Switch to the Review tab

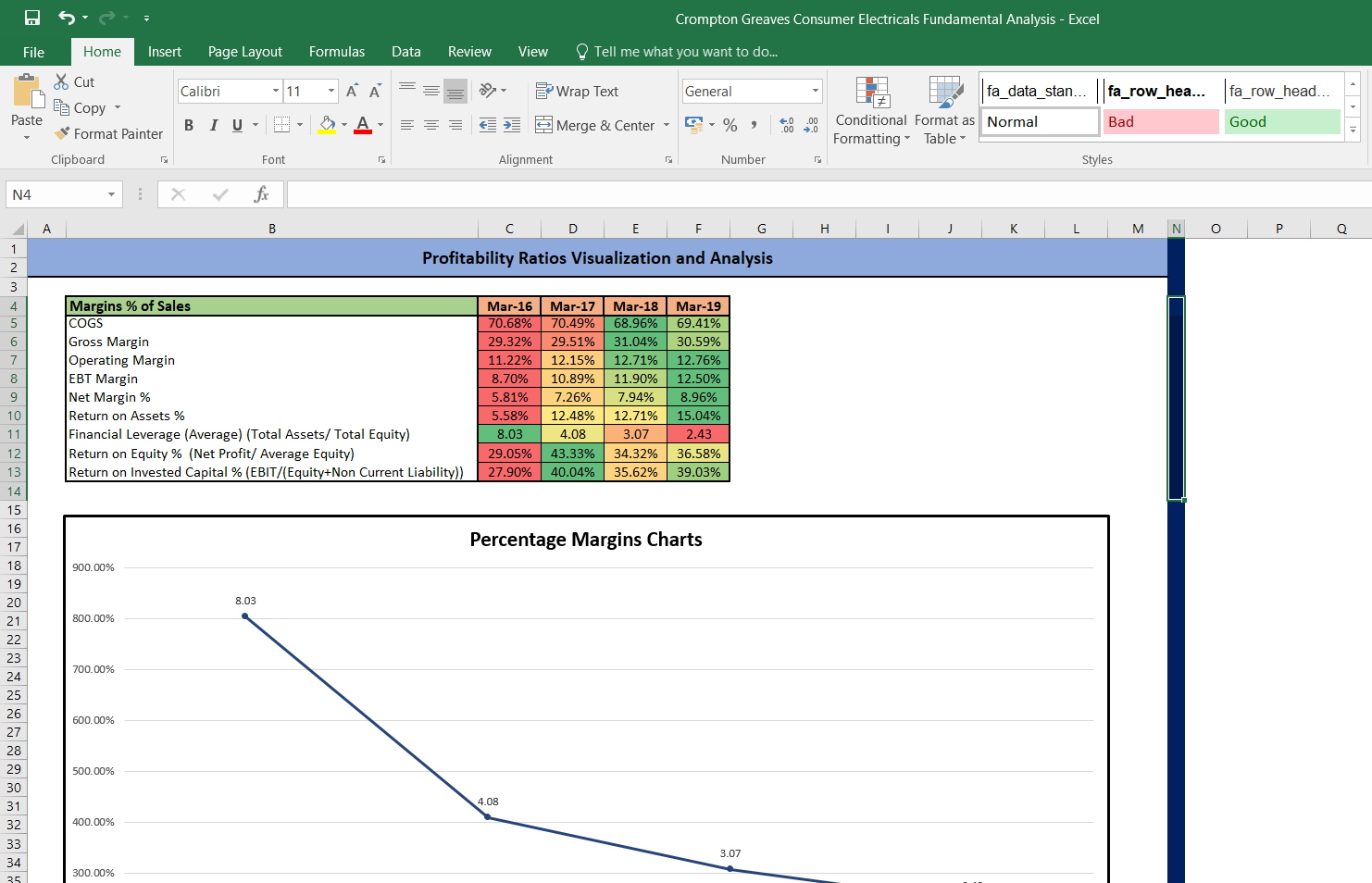[469, 52]
